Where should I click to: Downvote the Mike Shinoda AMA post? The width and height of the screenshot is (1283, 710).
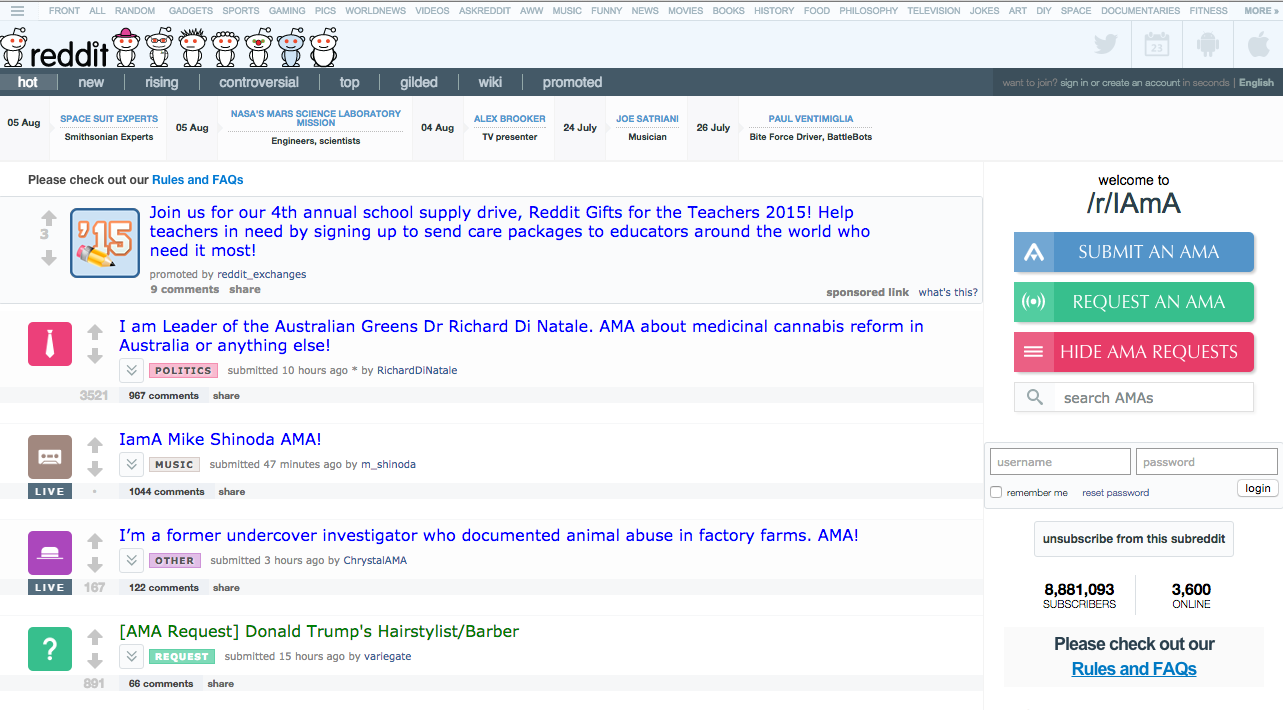point(94,470)
